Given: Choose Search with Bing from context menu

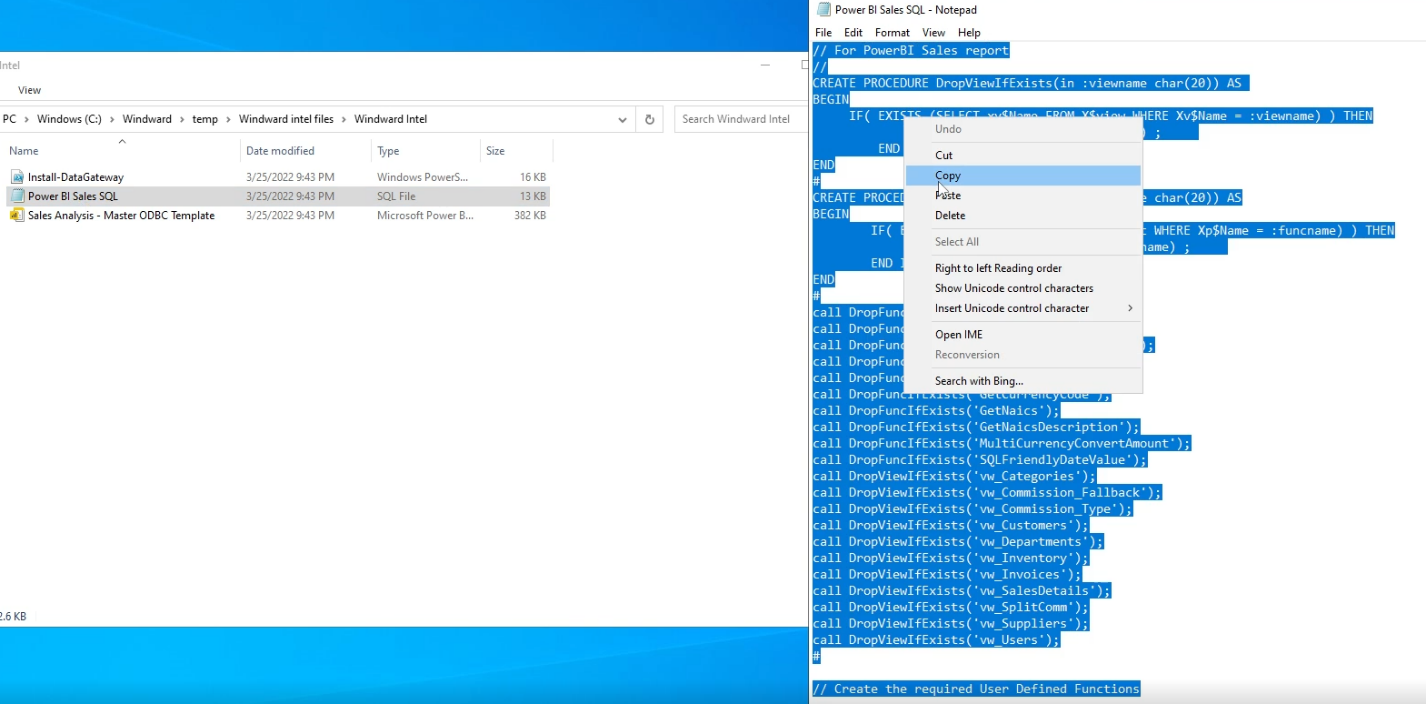Looking at the screenshot, I should click(1023, 381).
